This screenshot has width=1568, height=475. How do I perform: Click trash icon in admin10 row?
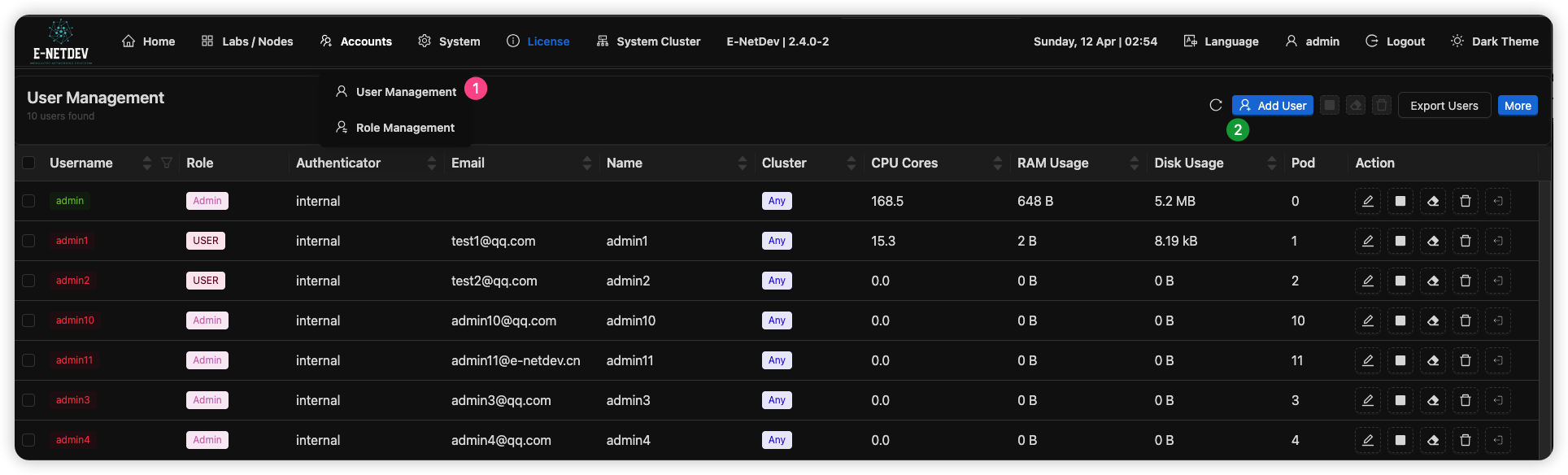click(1466, 320)
